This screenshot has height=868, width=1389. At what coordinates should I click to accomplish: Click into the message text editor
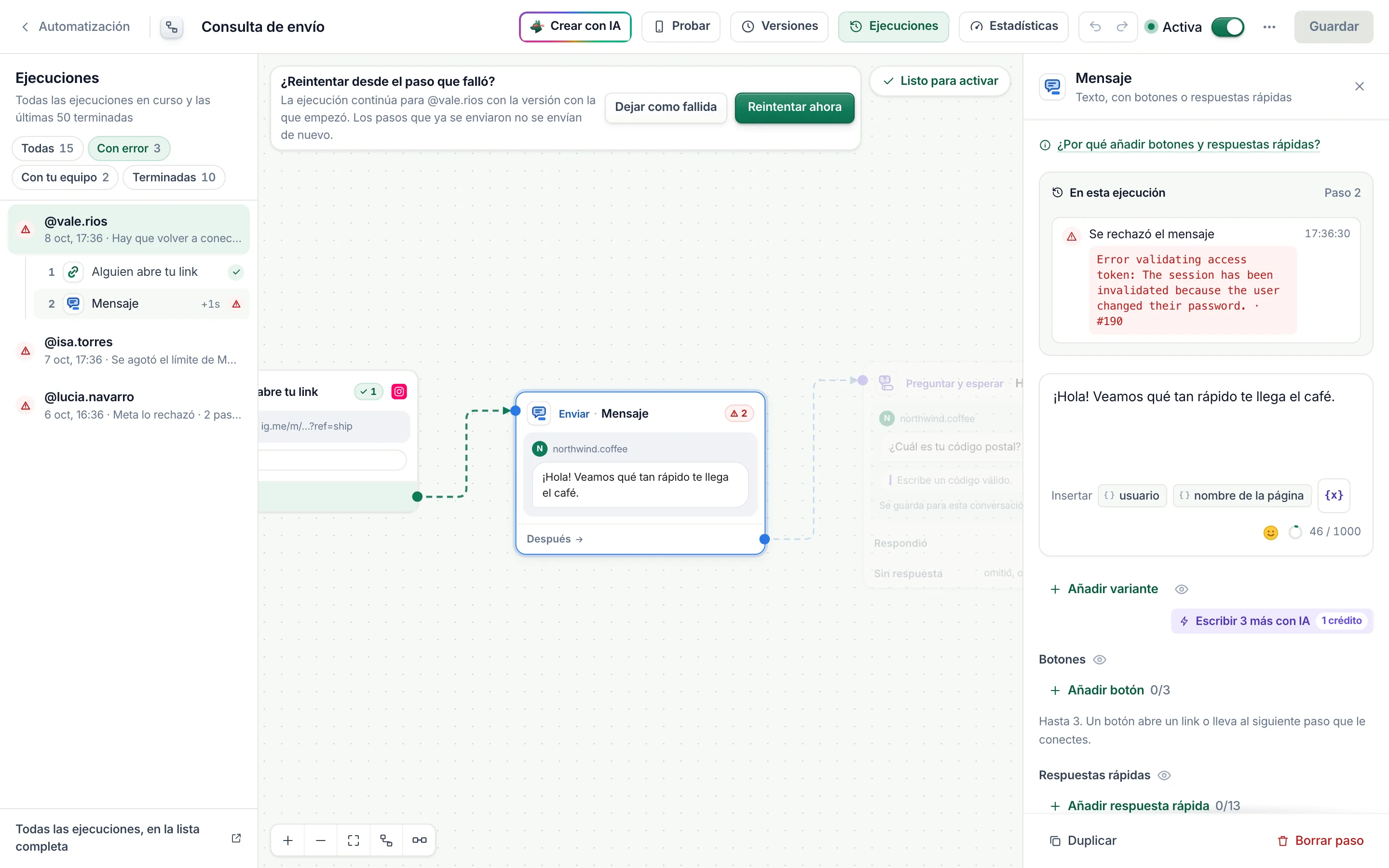1205,431
